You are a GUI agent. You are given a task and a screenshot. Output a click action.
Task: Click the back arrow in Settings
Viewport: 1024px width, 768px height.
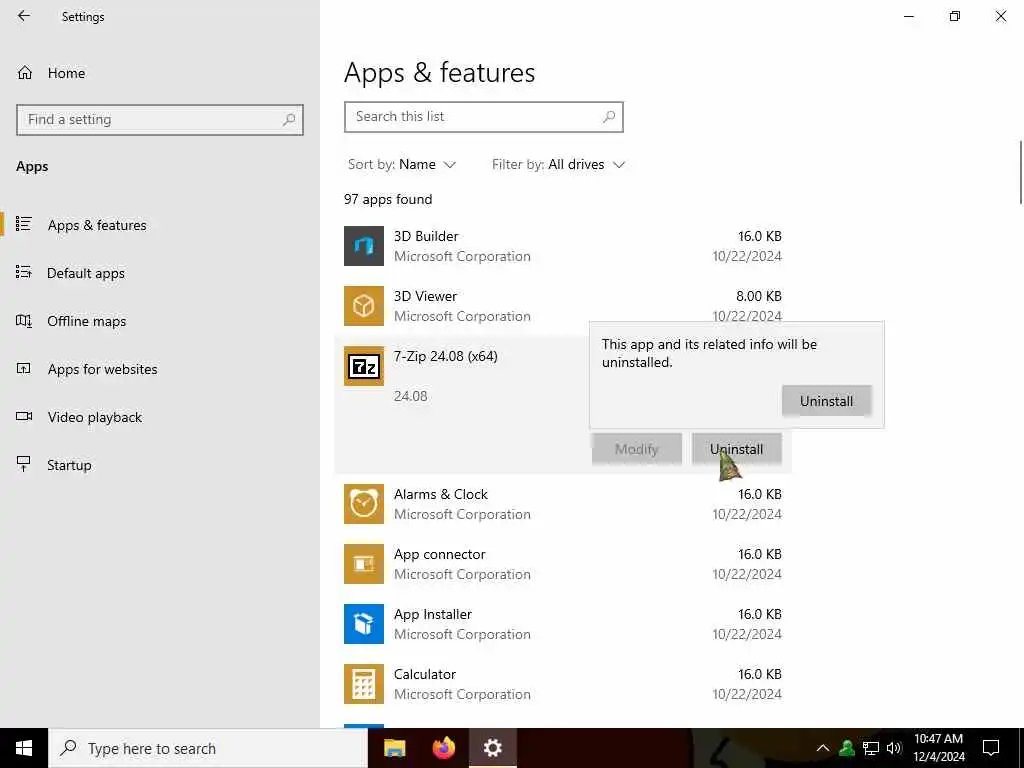24,16
